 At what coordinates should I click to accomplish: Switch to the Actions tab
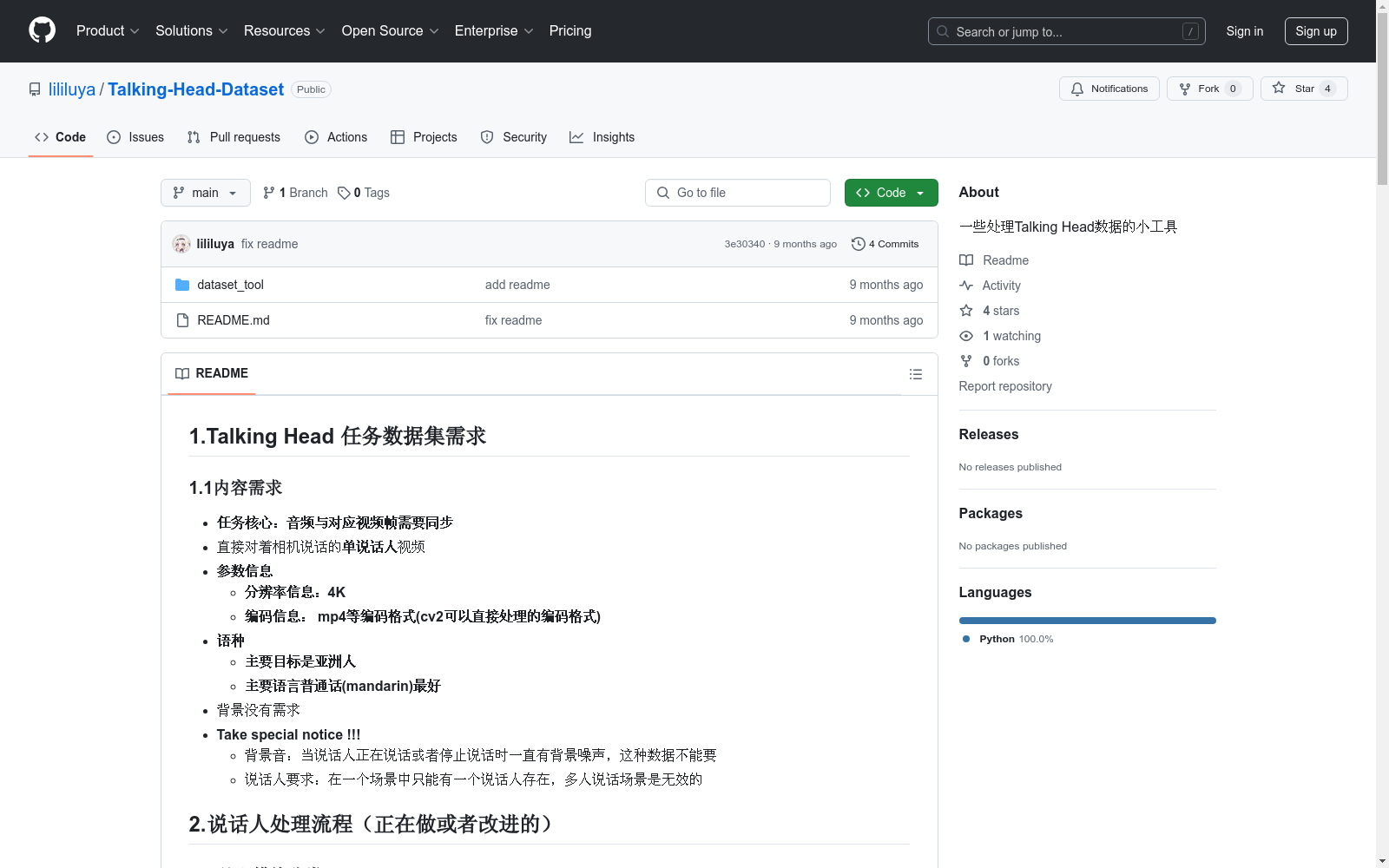[x=336, y=137]
